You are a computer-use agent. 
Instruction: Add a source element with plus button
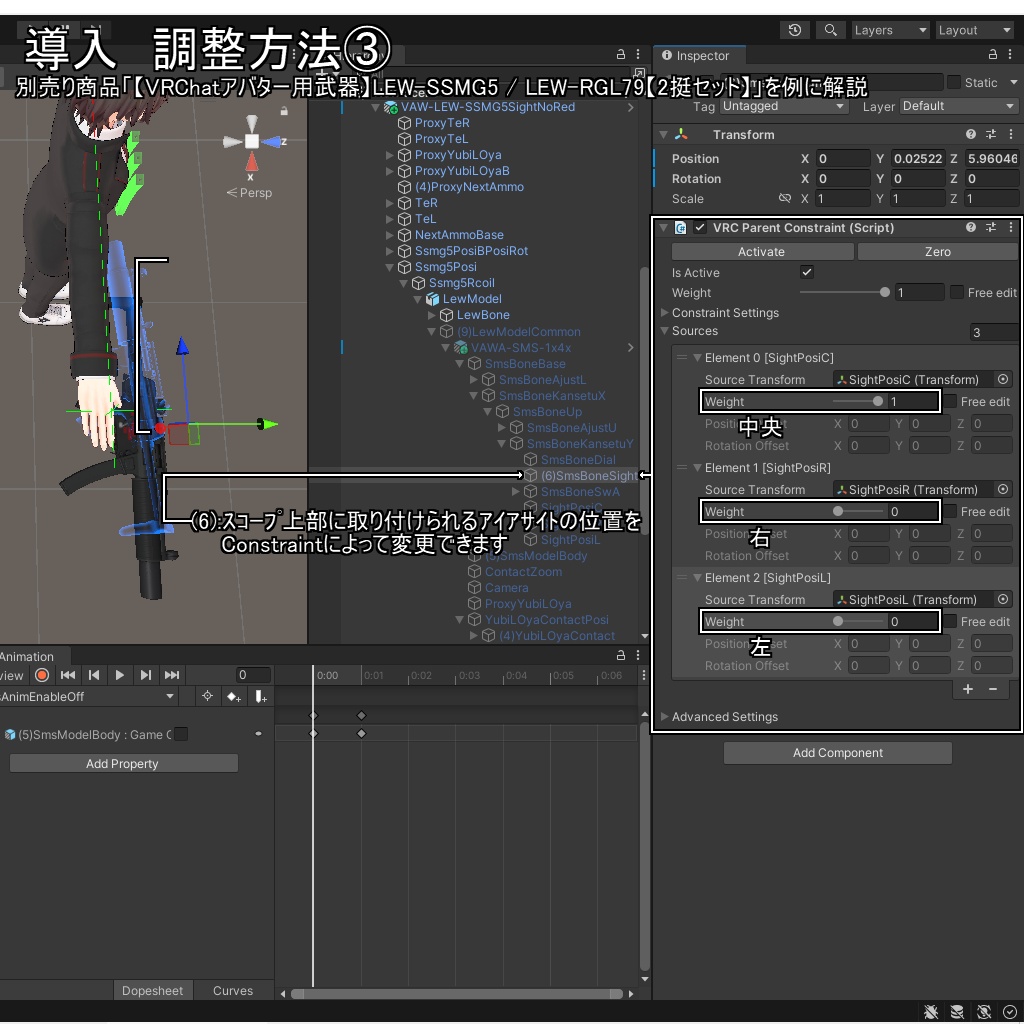pyautogui.click(x=968, y=689)
